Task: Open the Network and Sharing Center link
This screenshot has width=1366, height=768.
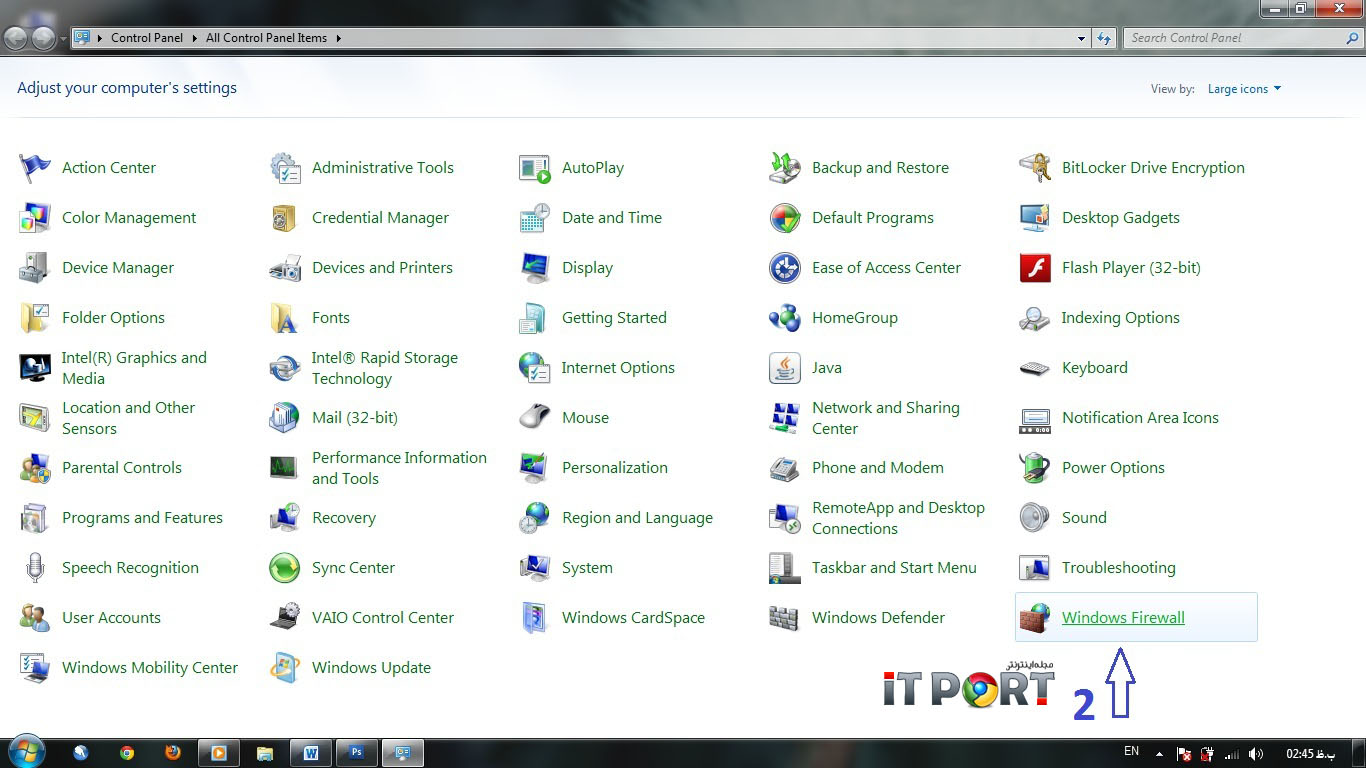Action: (886, 418)
